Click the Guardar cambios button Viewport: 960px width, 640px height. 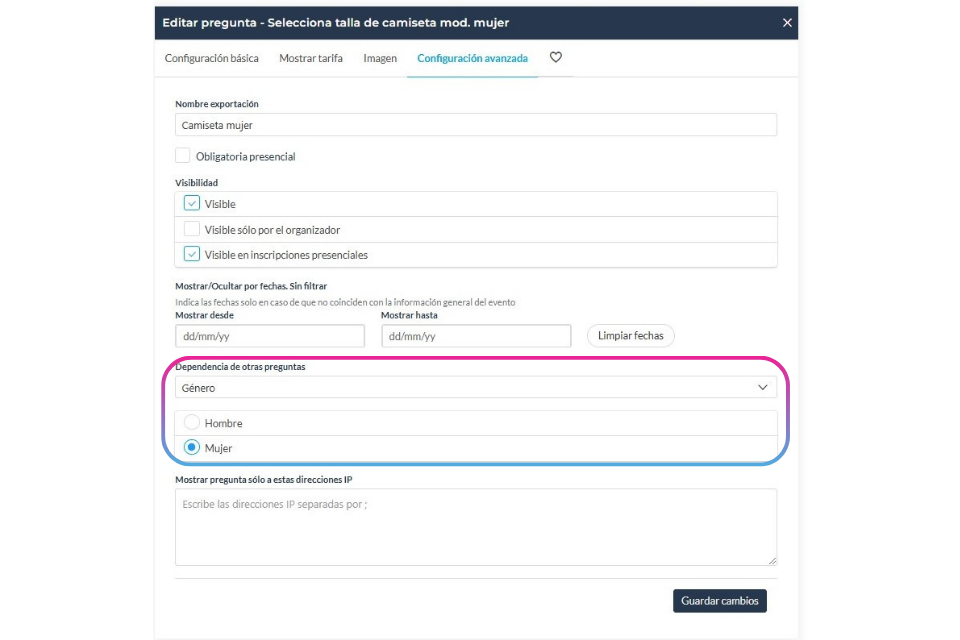click(719, 601)
